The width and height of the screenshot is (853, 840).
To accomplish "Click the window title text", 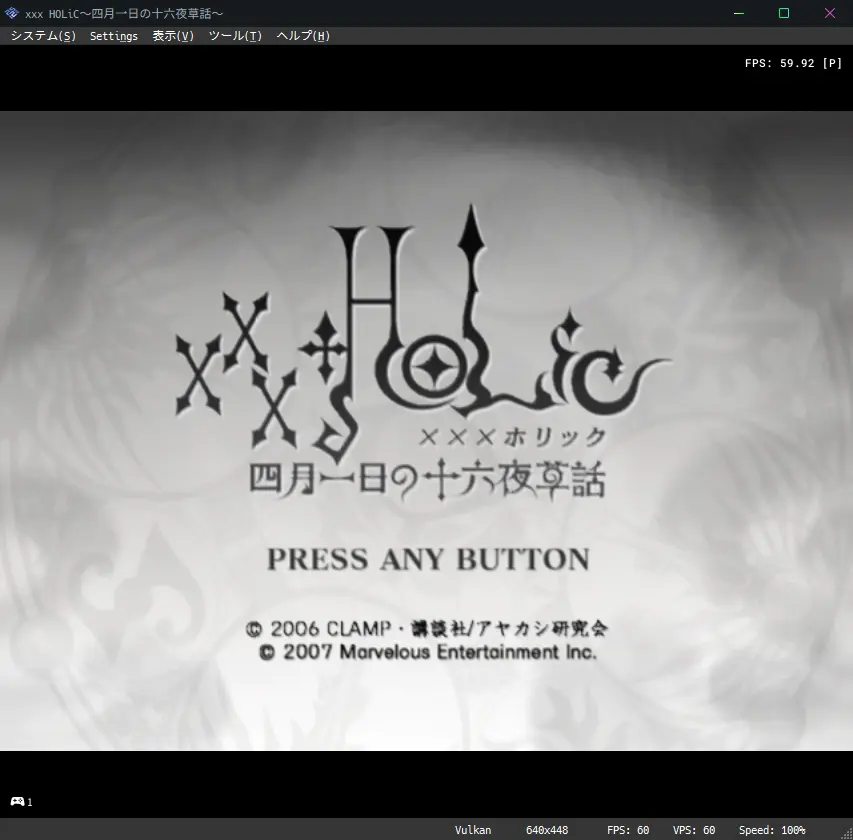I will (x=124, y=14).
